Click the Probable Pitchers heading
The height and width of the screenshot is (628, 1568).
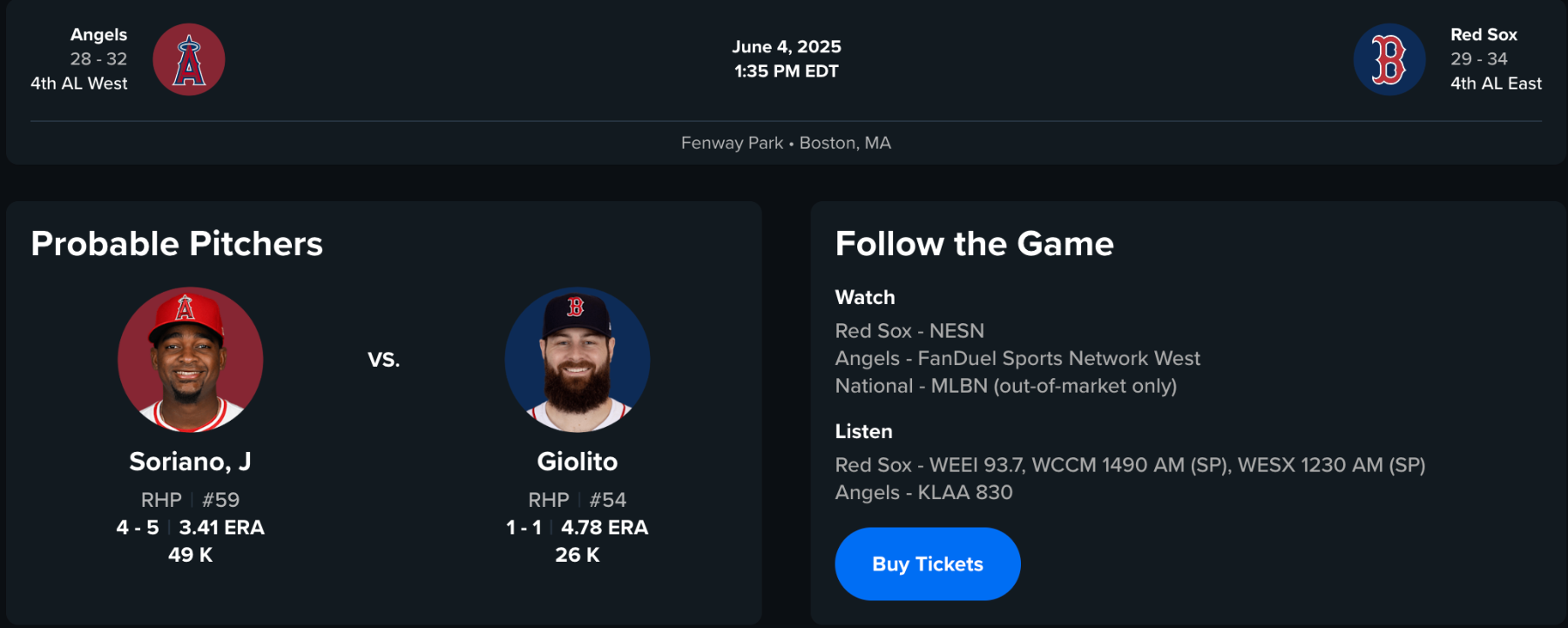pyautogui.click(x=177, y=244)
